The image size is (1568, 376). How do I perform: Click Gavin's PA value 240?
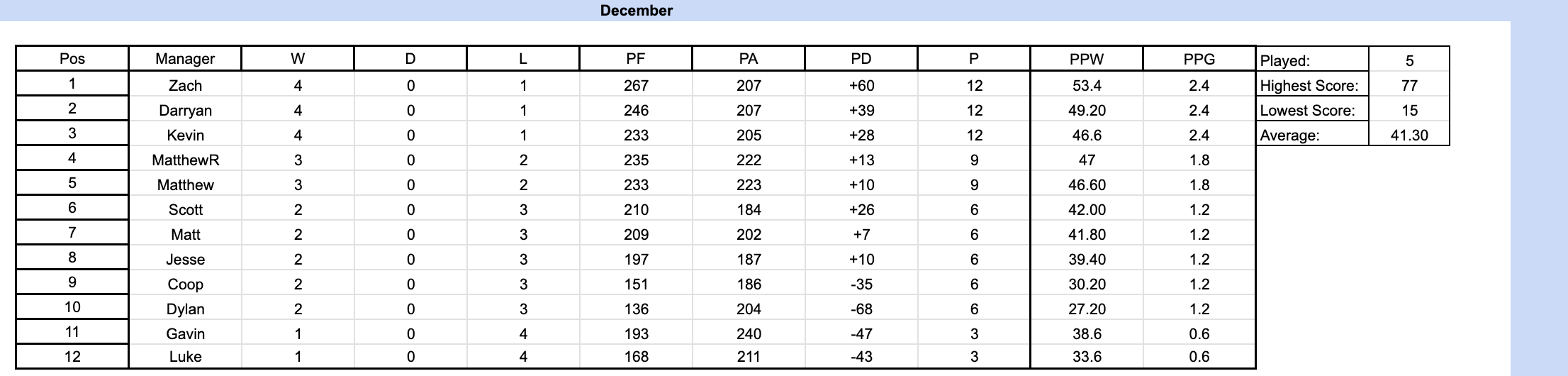[x=749, y=334]
